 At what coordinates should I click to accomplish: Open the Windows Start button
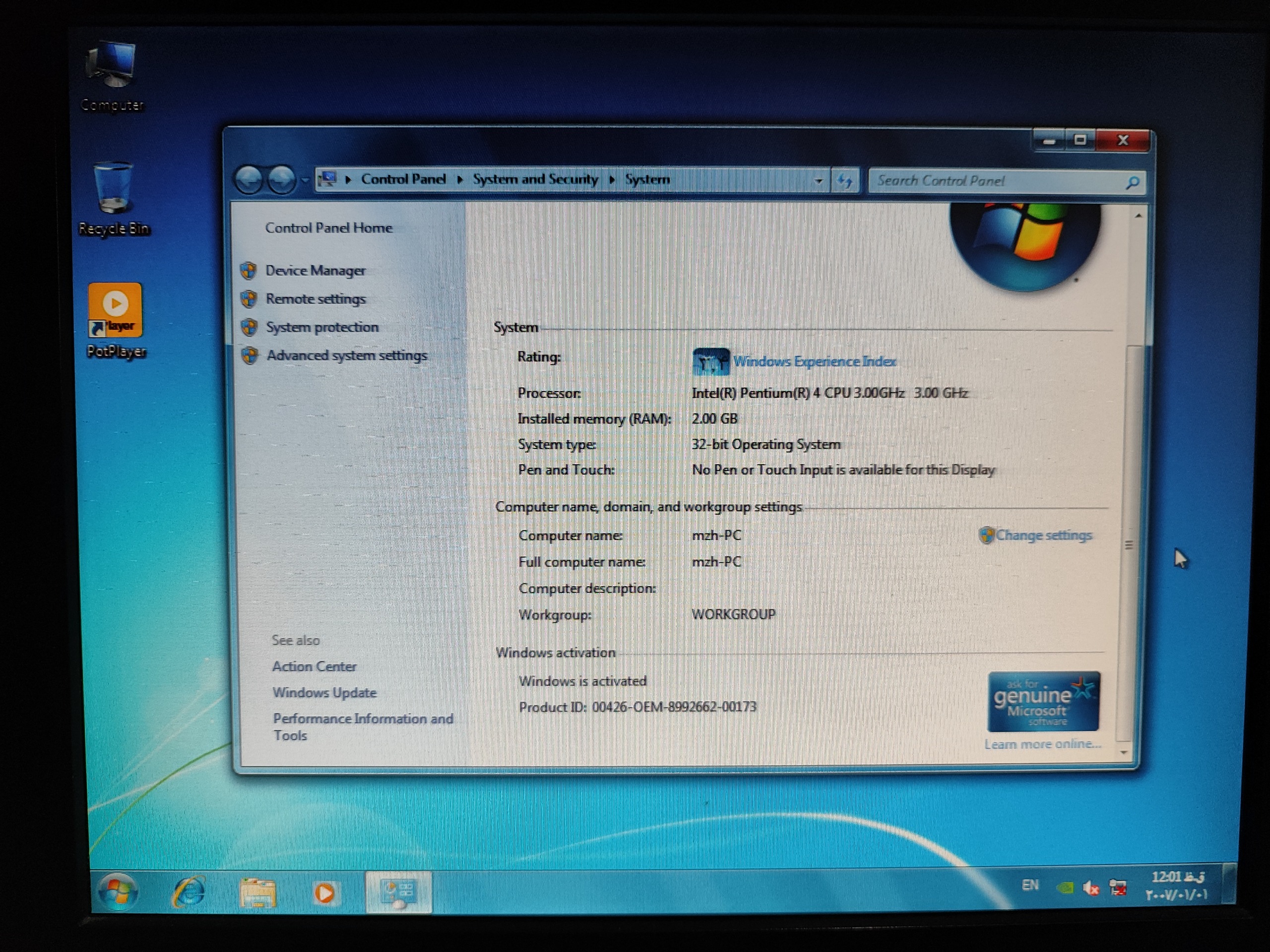[x=118, y=892]
